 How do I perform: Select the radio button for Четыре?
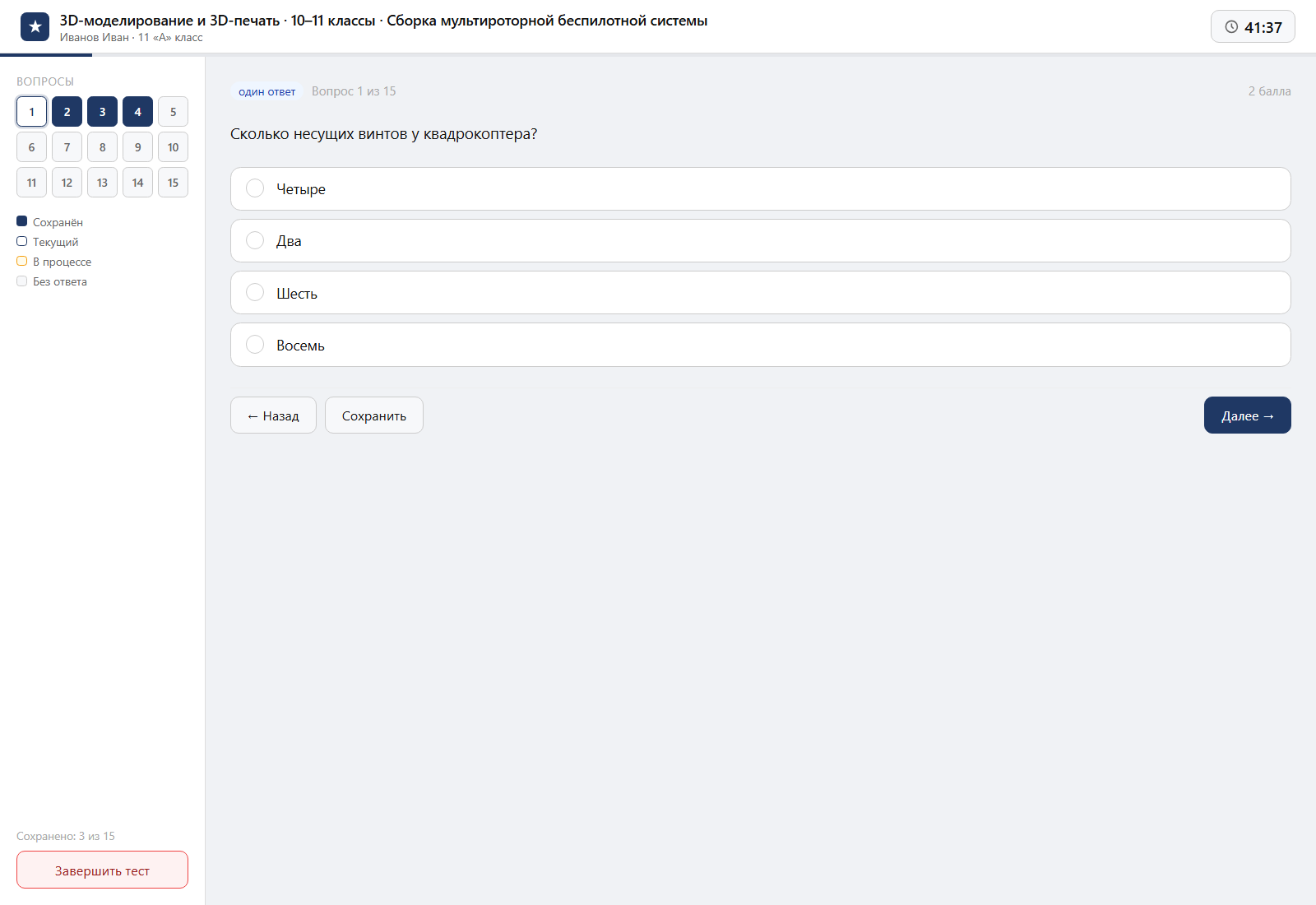pos(255,188)
